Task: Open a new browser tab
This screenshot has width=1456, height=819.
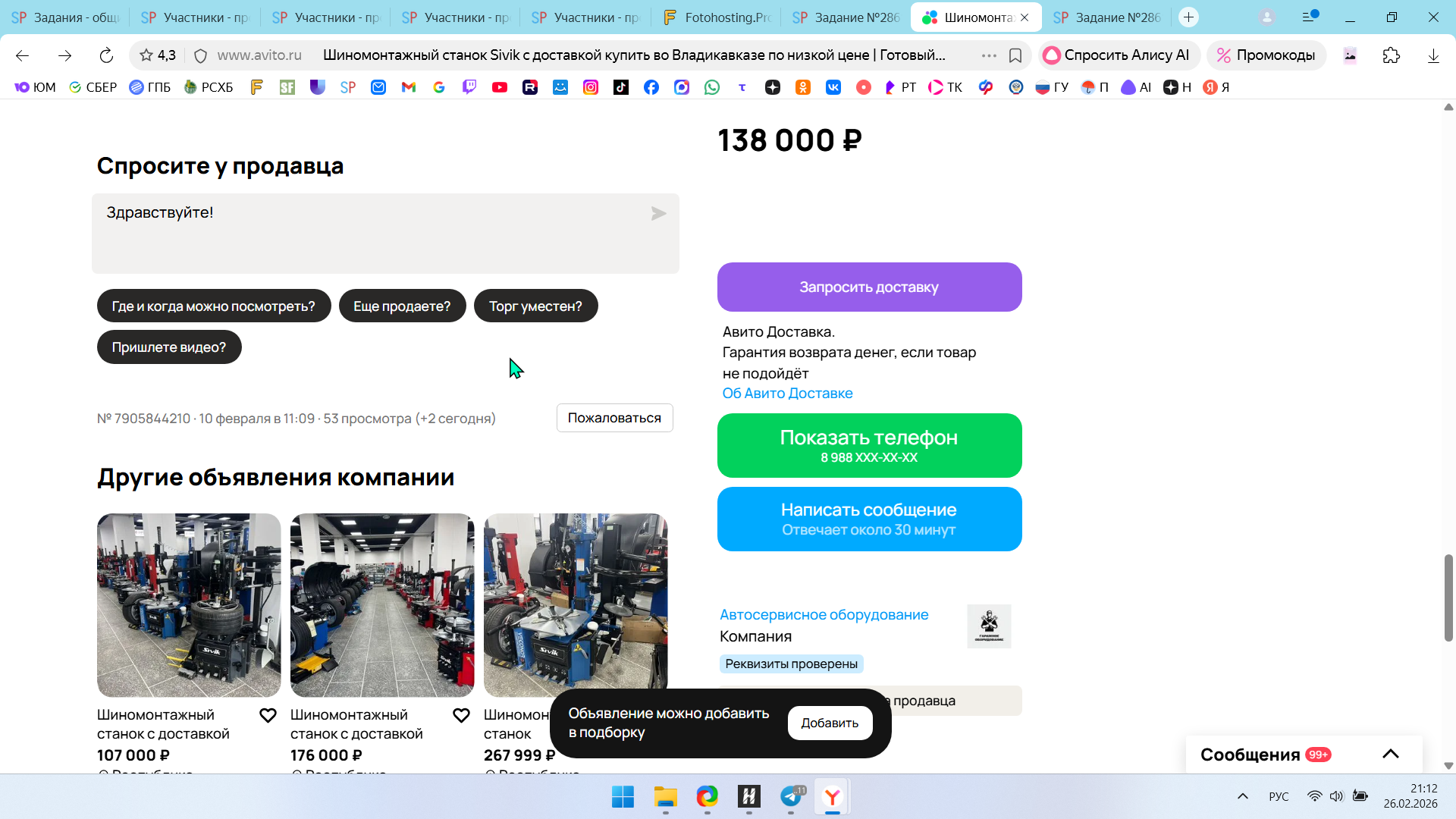Action: pos(1188,17)
